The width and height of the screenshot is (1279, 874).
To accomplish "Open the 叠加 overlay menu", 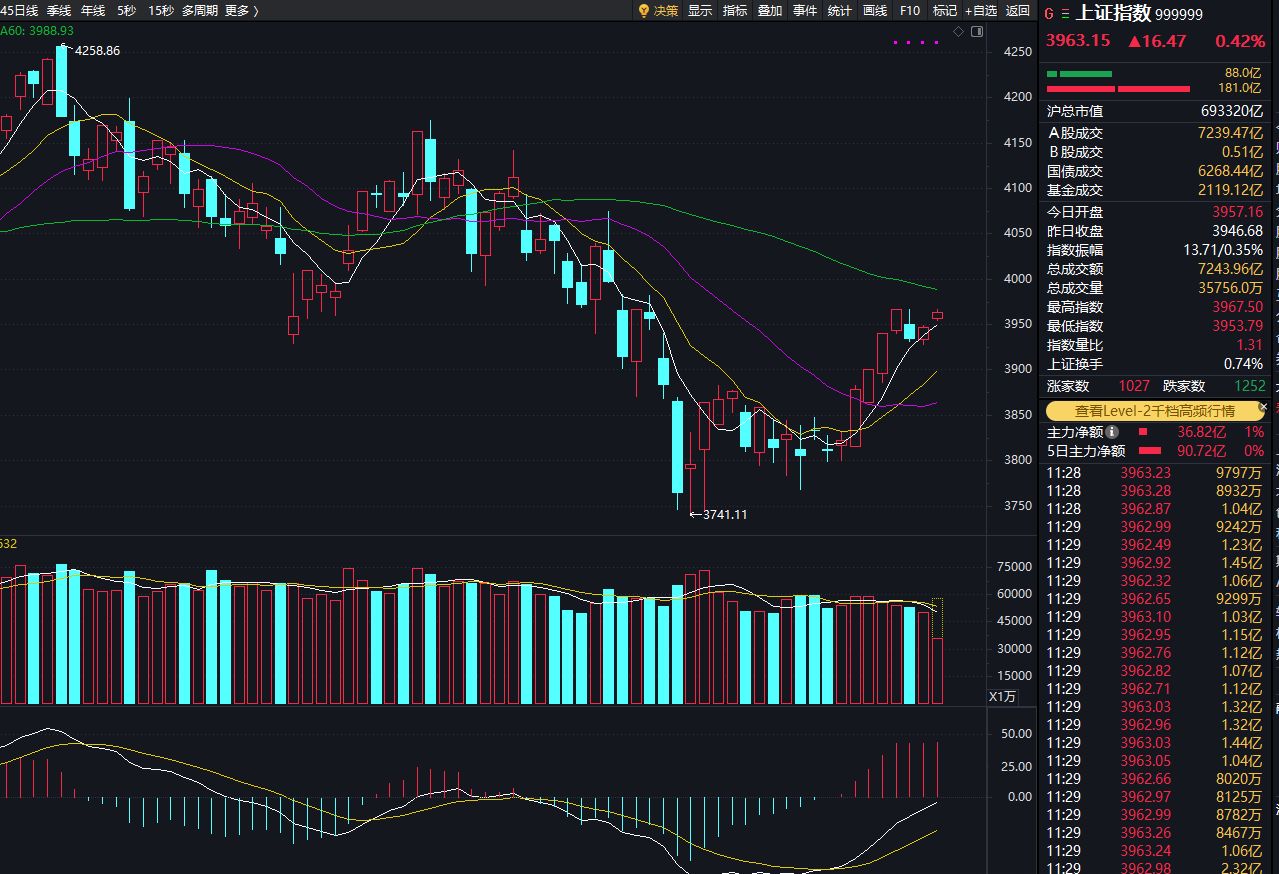I will click(x=770, y=10).
